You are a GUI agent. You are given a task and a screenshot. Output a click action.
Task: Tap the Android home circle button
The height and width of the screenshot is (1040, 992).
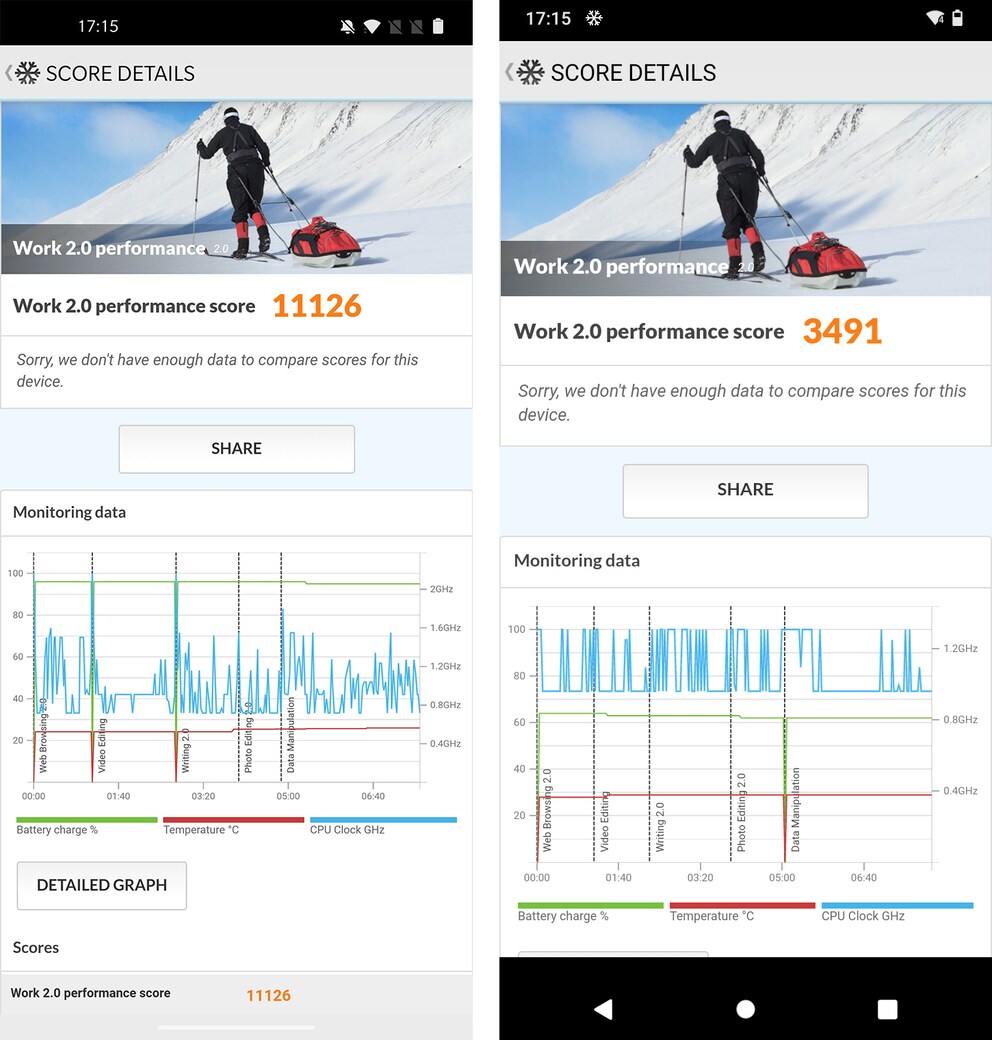[745, 1009]
